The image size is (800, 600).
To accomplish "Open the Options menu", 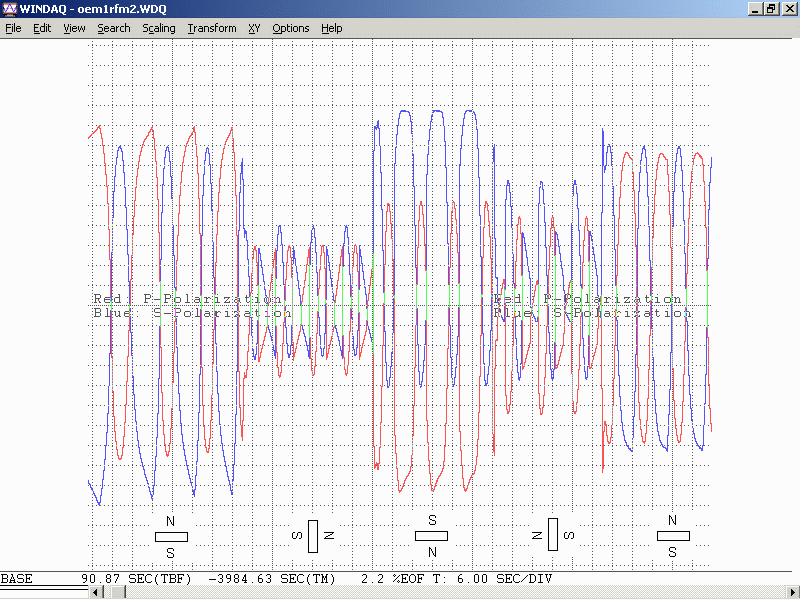I will click(x=290, y=28).
